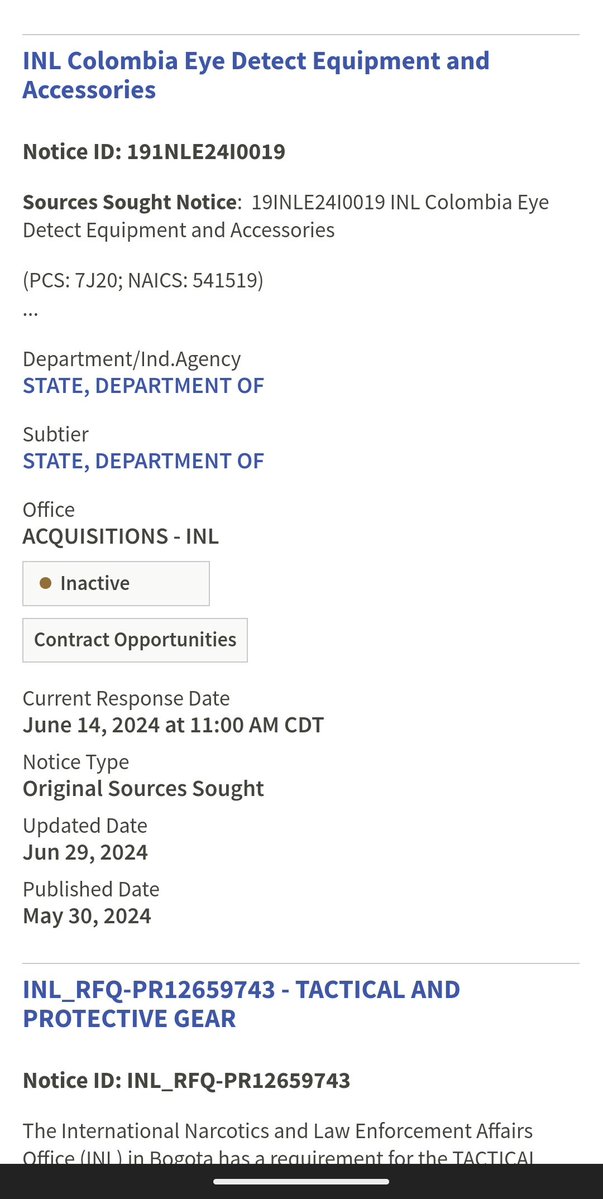
Task: Click the May 30, 2024 published date
Action: [x=87, y=916]
